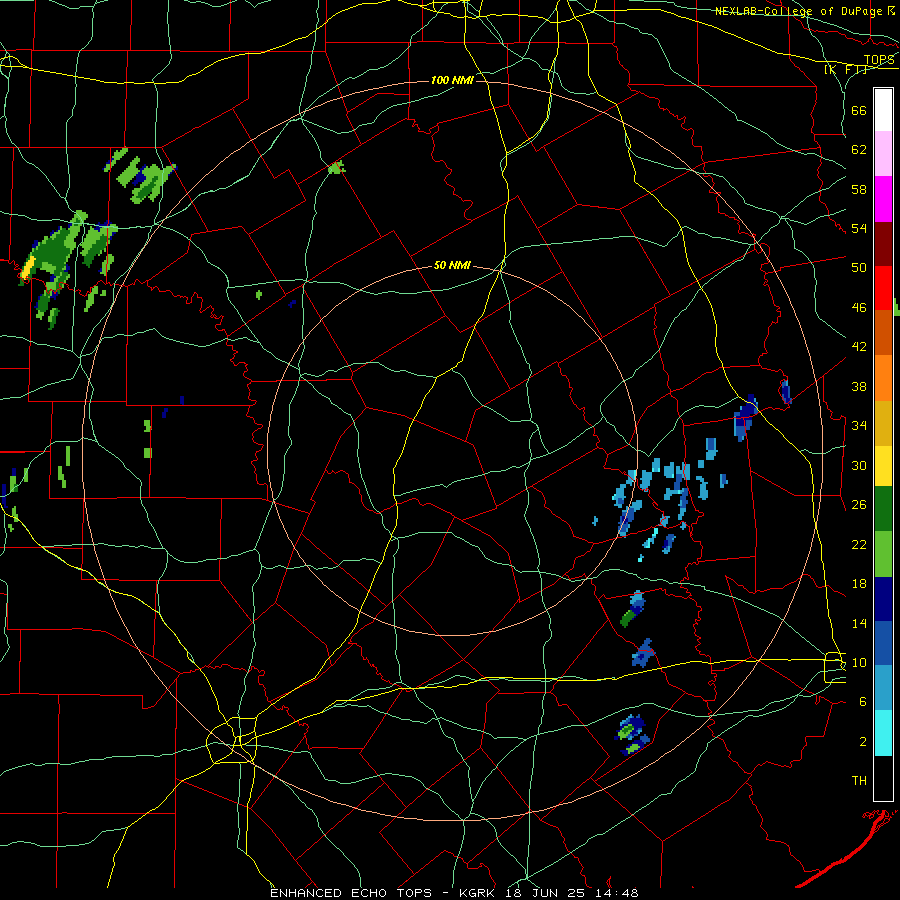Select the '14' legend value
The width and height of the screenshot is (900, 900).
(x=859, y=623)
